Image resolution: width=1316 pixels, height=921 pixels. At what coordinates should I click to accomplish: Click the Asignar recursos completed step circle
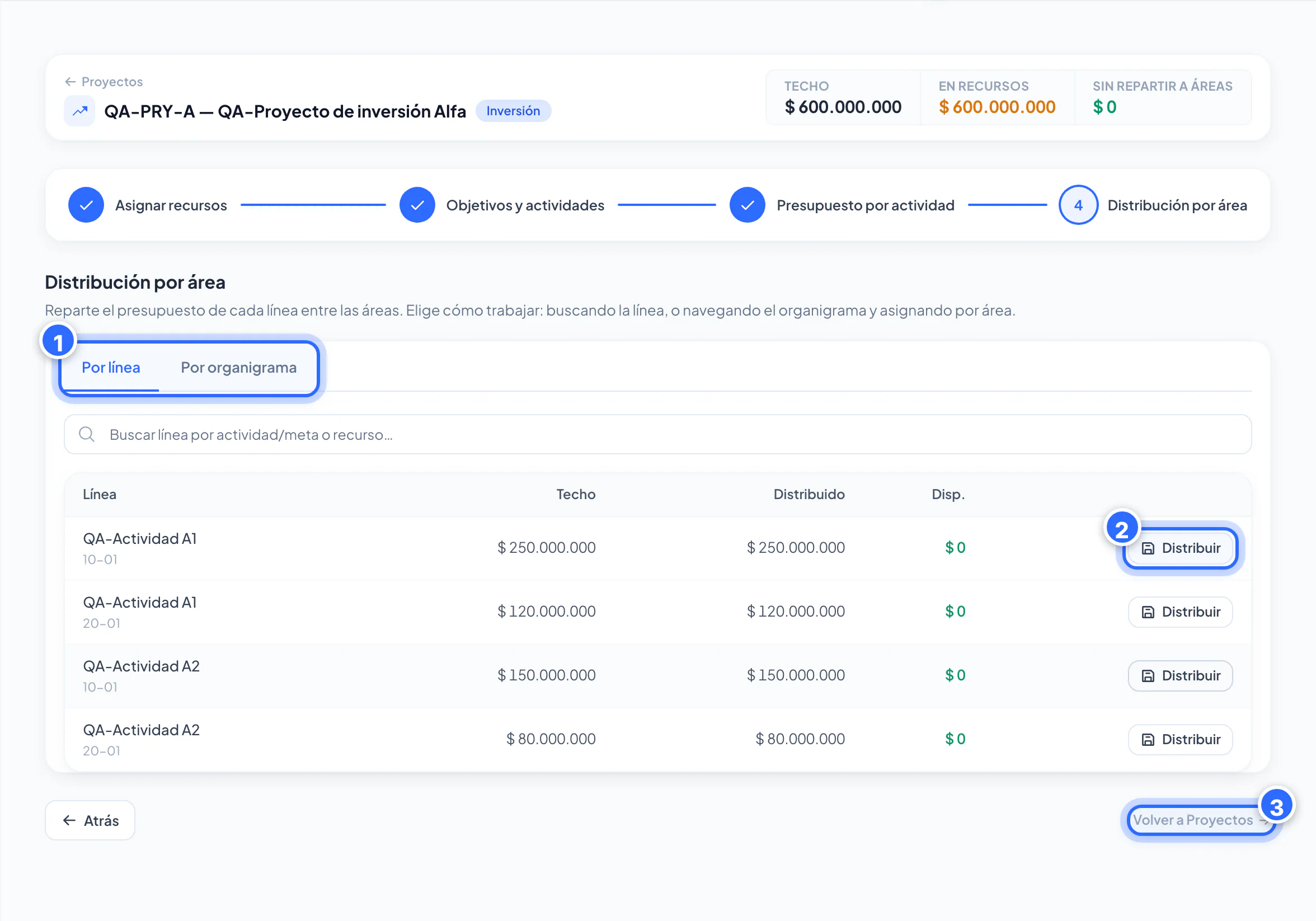click(86, 205)
